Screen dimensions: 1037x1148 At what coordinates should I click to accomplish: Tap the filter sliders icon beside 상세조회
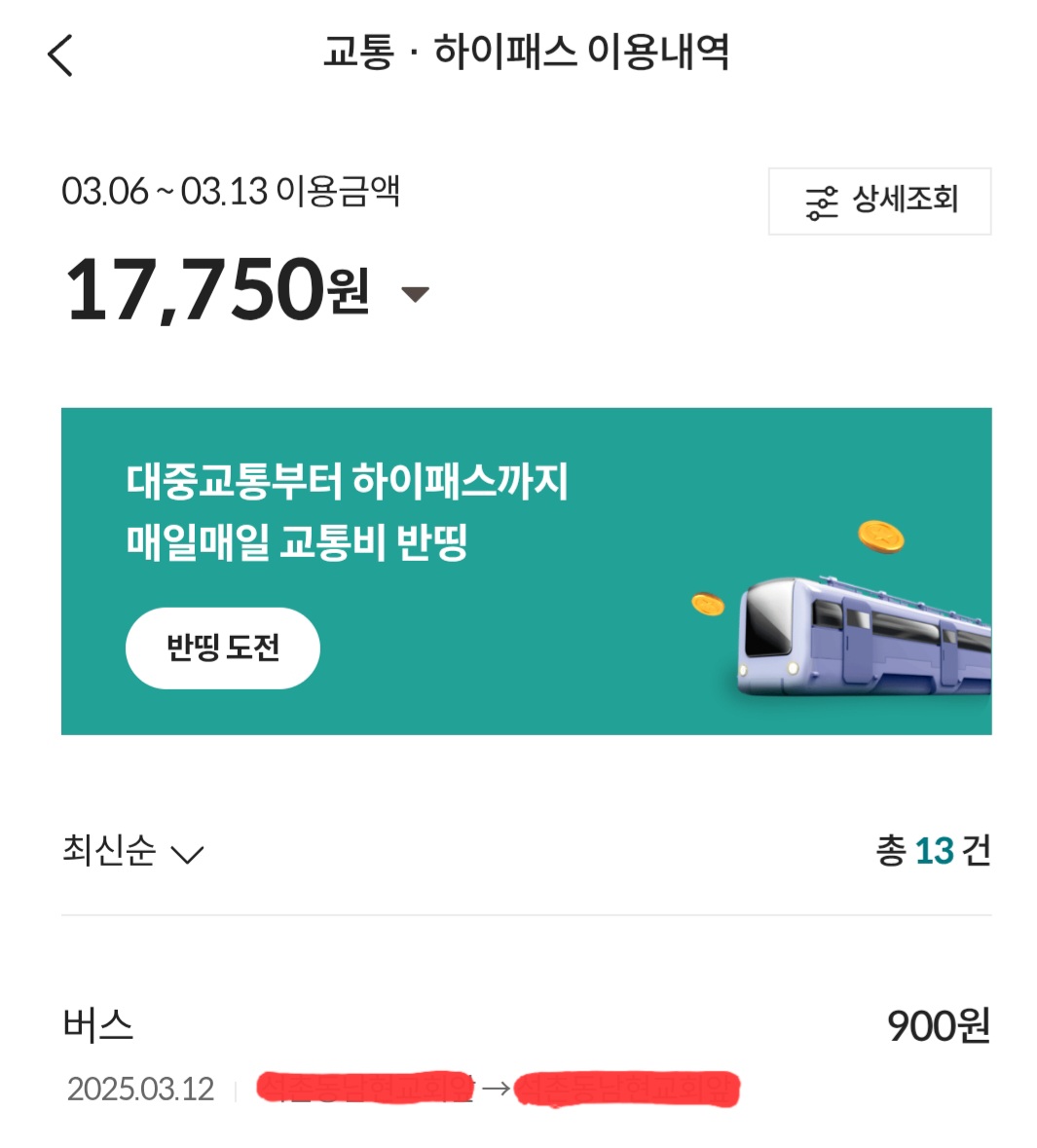click(821, 203)
